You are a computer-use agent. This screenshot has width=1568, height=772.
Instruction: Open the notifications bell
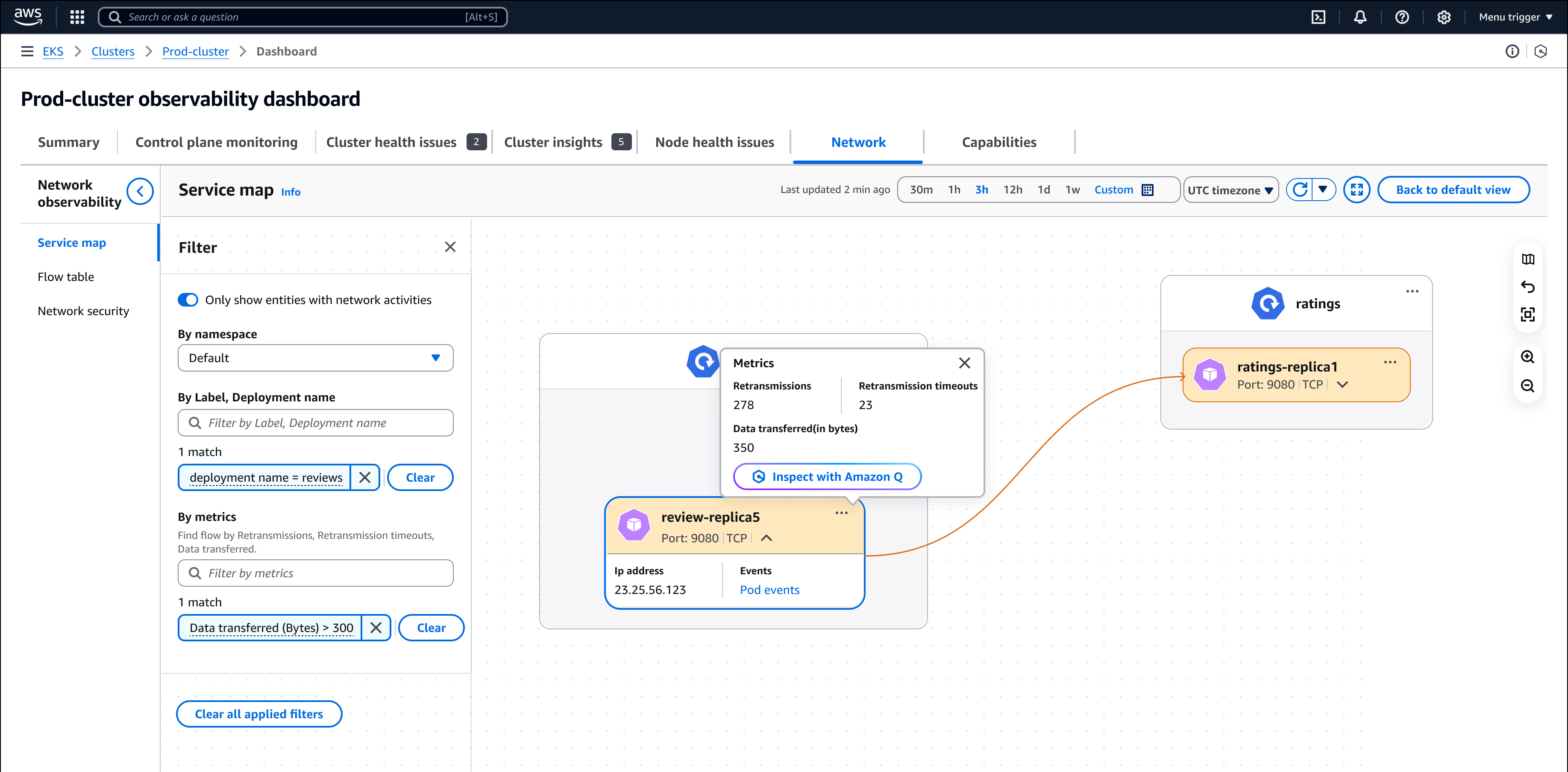tap(1360, 17)
